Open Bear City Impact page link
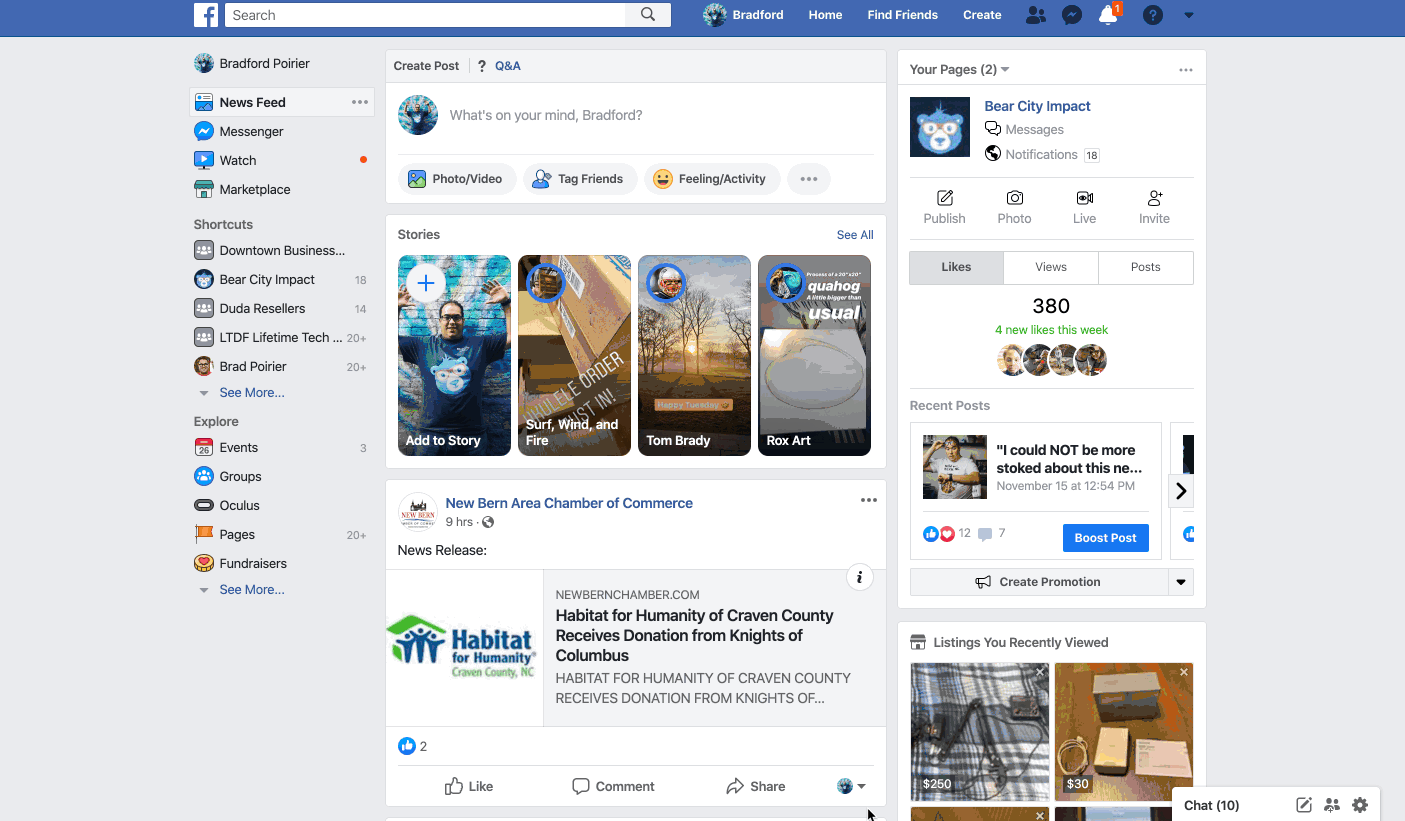 (1037, 106)
